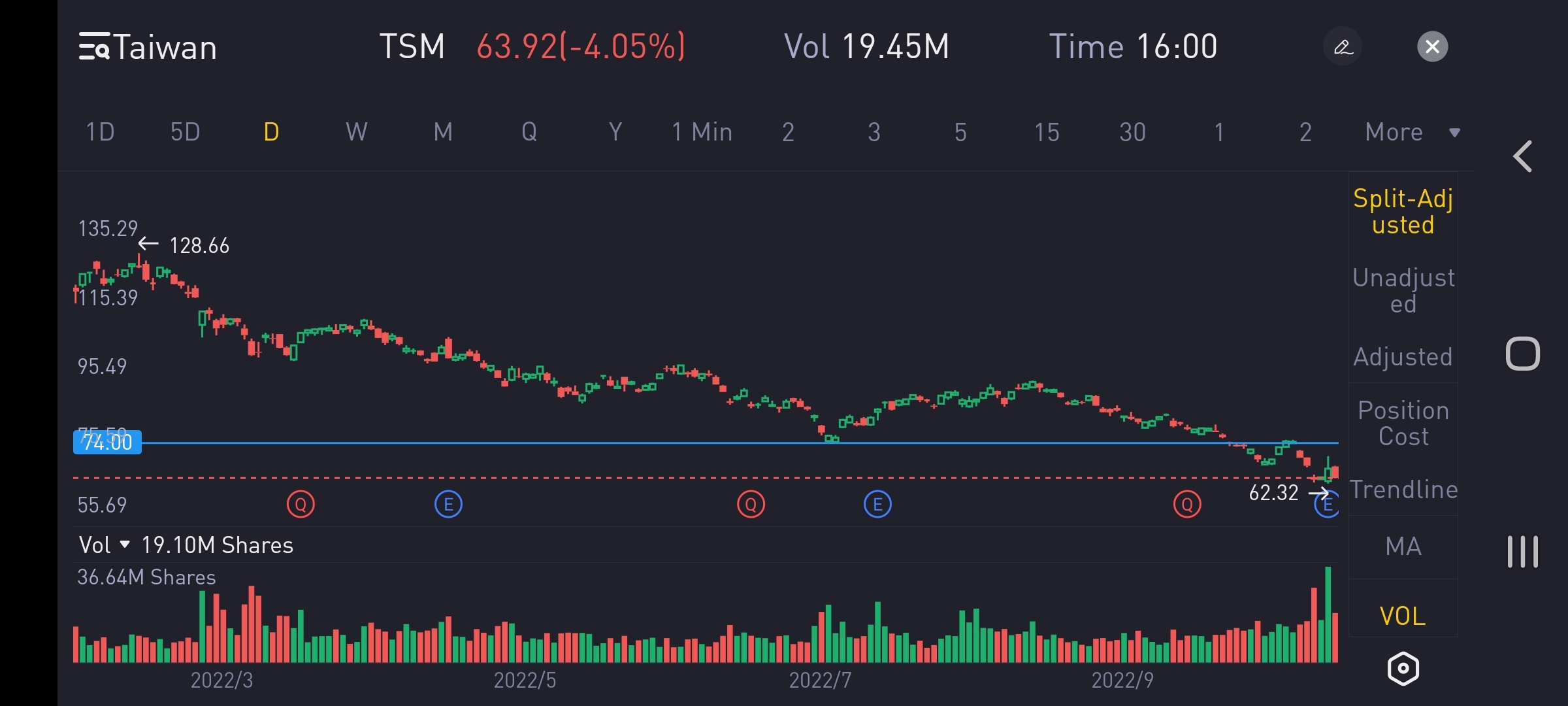Tap the leftmost red Q event marker
Viewport: 1568px width, 706px height.
[301, 504]
